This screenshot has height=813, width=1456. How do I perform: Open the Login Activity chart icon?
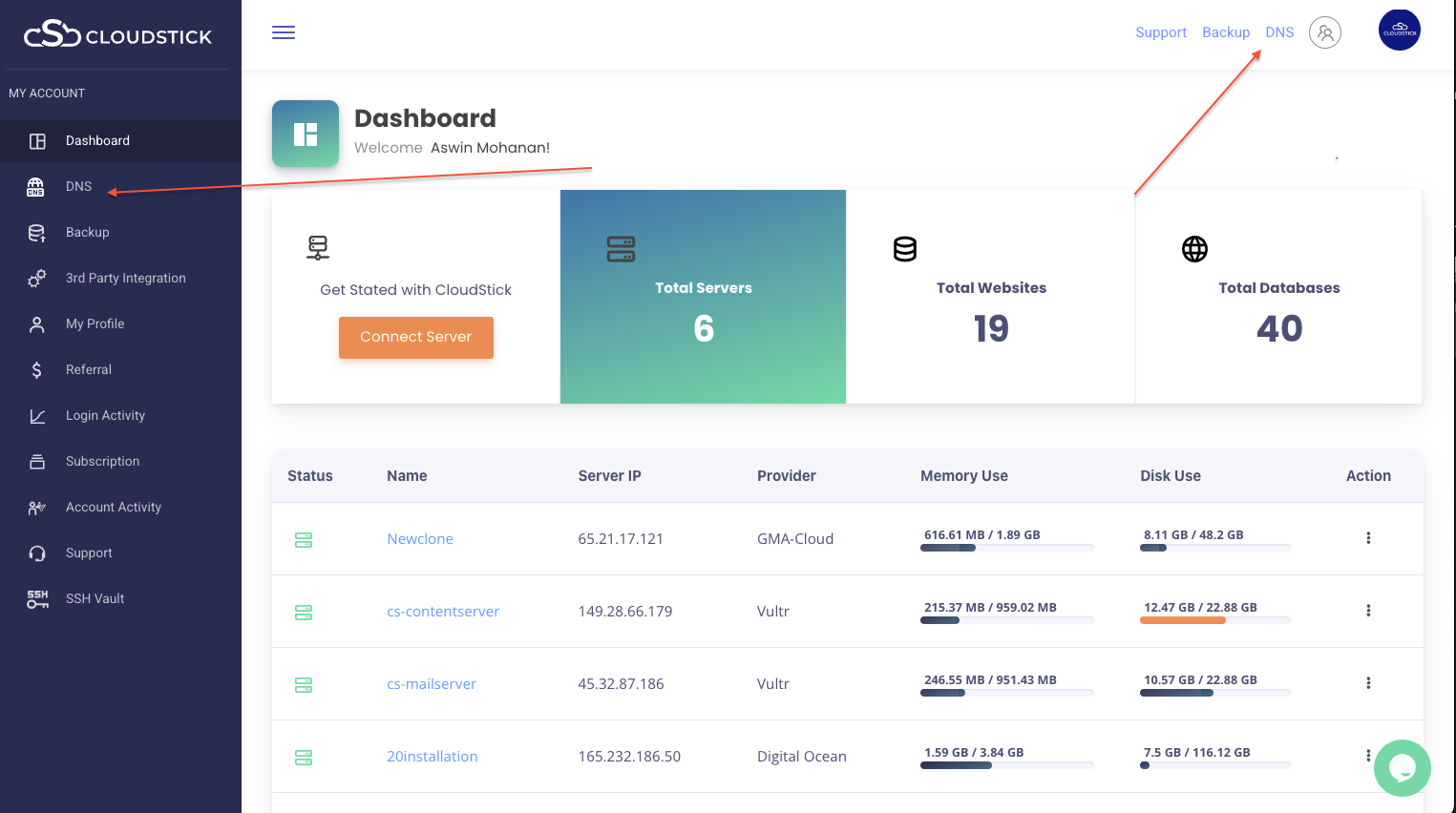[x=36, y=415]
